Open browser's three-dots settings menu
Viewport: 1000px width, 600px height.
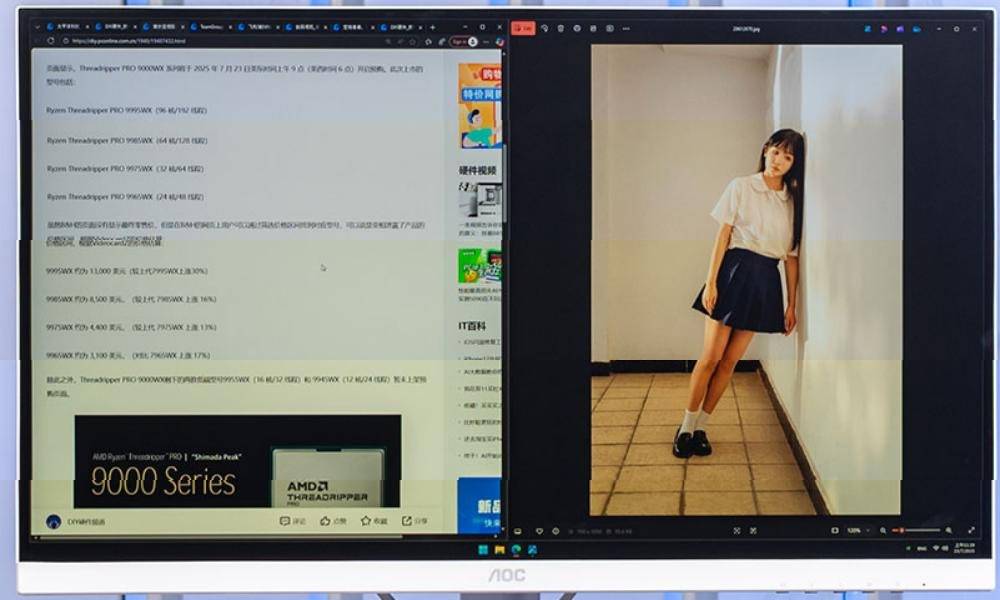[486, 41]
